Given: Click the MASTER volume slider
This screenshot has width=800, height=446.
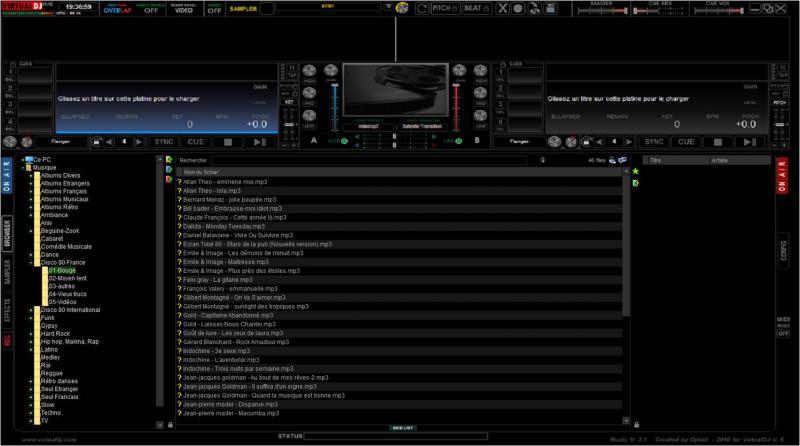Looking at the screenshot, I should tap(602, 10).
